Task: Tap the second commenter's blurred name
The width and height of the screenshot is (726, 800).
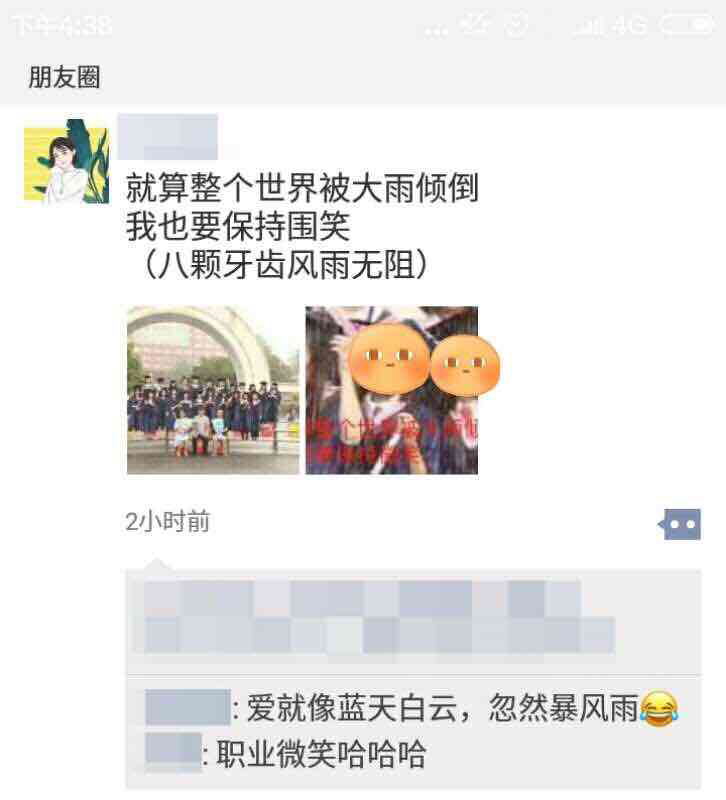Action: pos(173,753)
